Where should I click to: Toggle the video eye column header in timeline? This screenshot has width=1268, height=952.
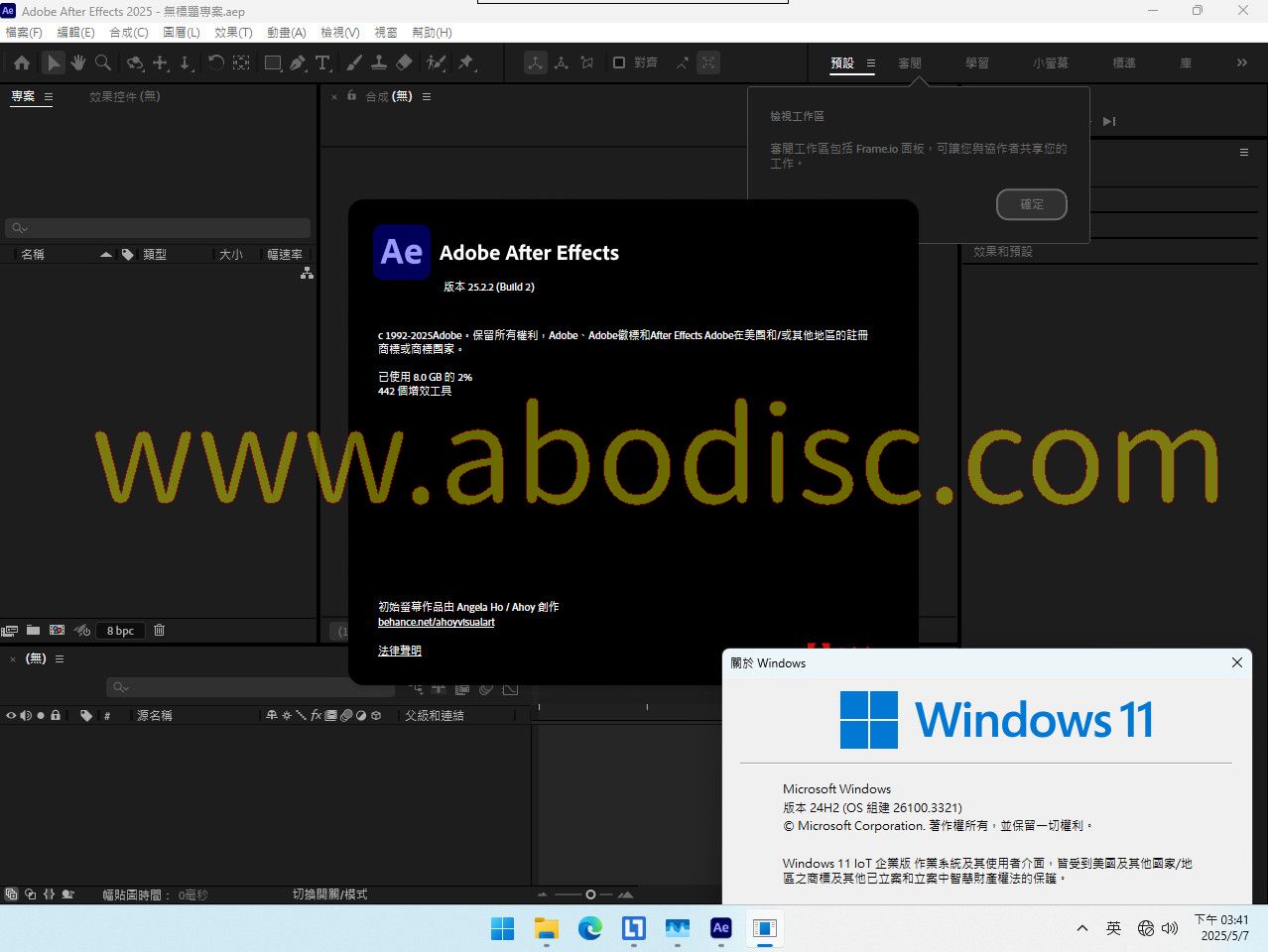point(11,715)
